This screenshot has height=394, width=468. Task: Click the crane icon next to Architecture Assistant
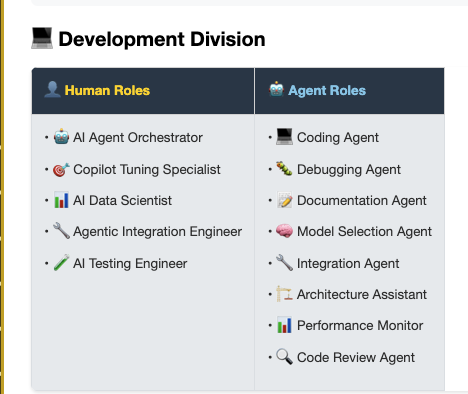click(284, 294)
